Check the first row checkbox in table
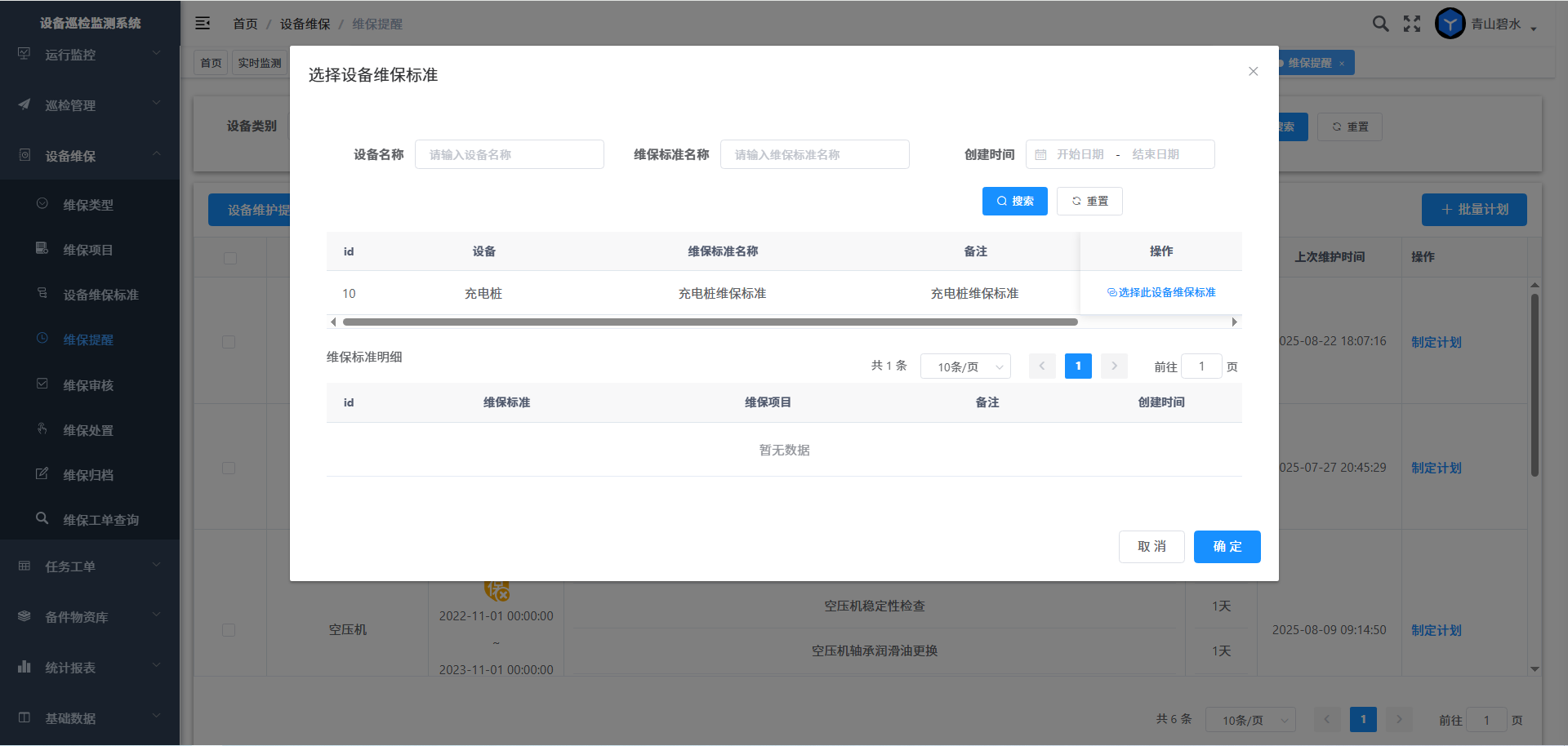This screenshot has height=746, width=1568. coord(229,342)
